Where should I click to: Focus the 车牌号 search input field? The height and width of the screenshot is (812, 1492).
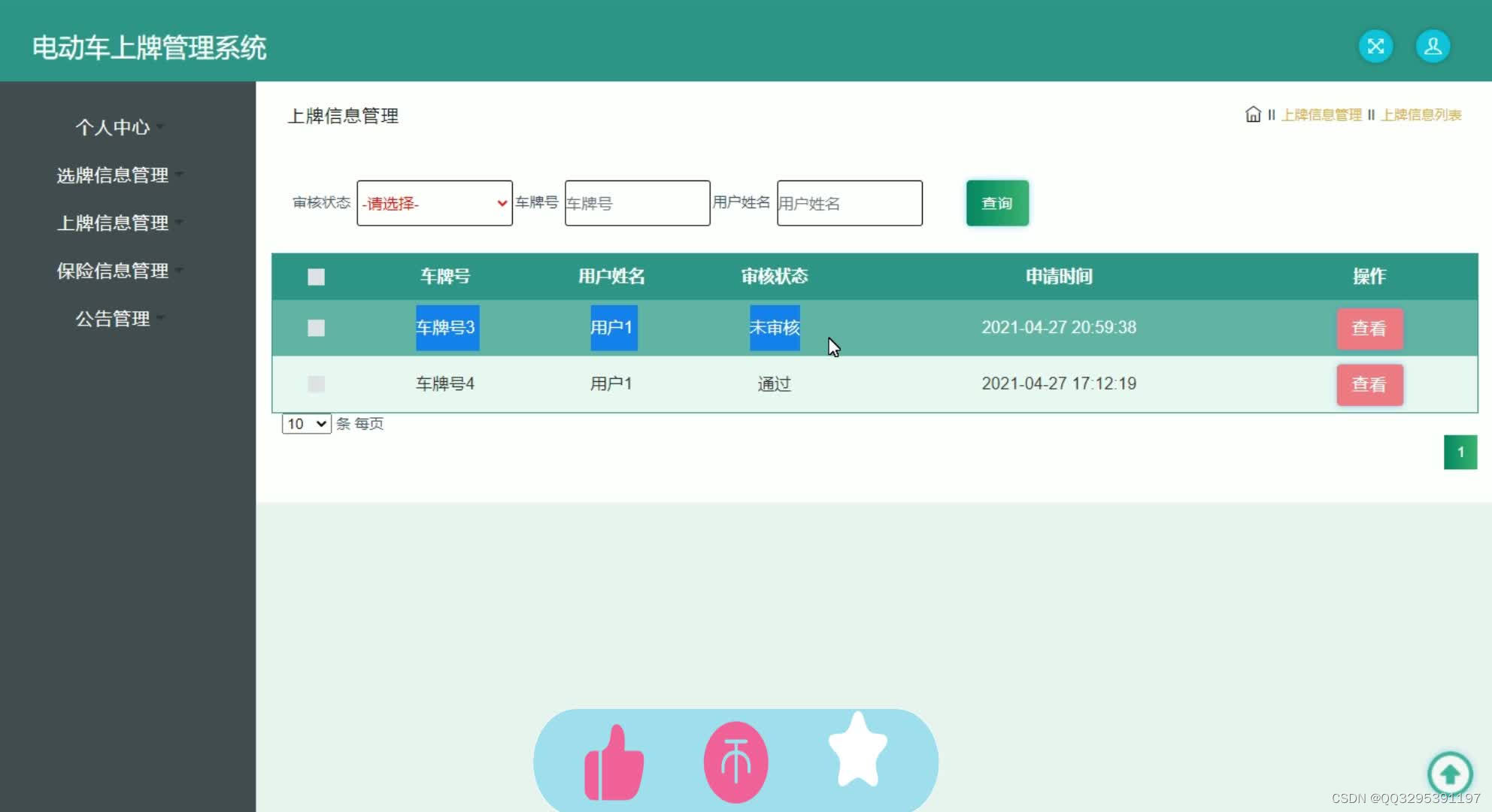(638, 203)
